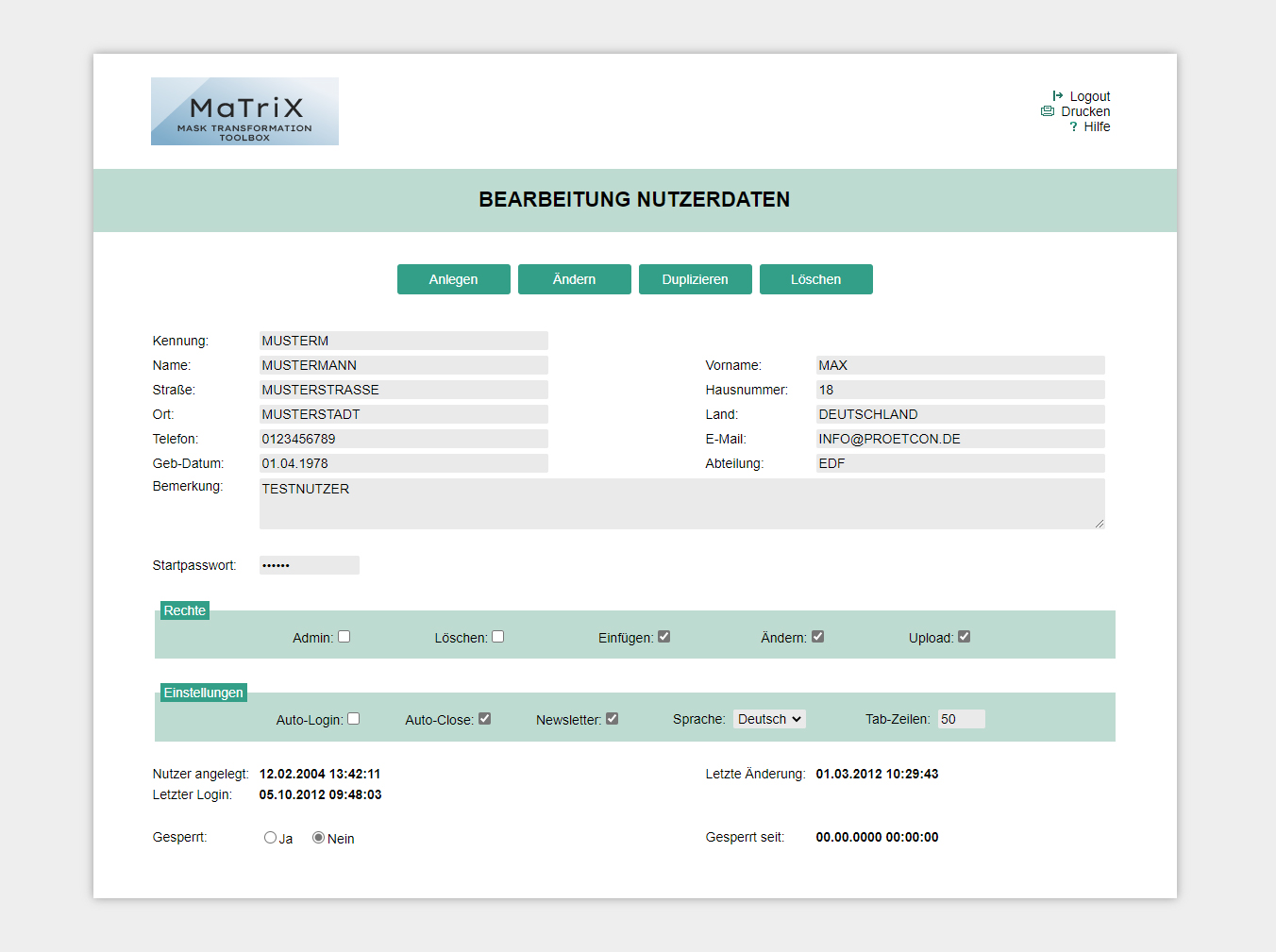Uncheck the Upload rights checkbox
Screen dimensions: 1276x952
click(964, 637)
